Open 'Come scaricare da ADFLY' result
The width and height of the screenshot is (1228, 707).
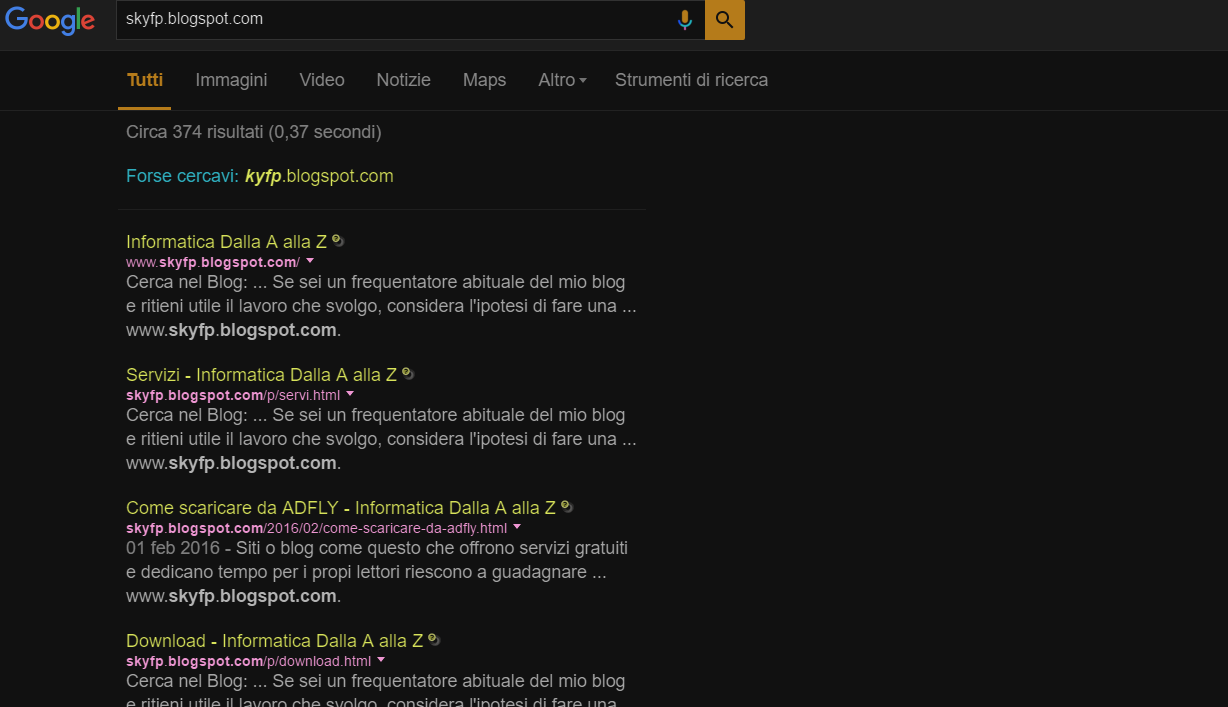point(340,507)
